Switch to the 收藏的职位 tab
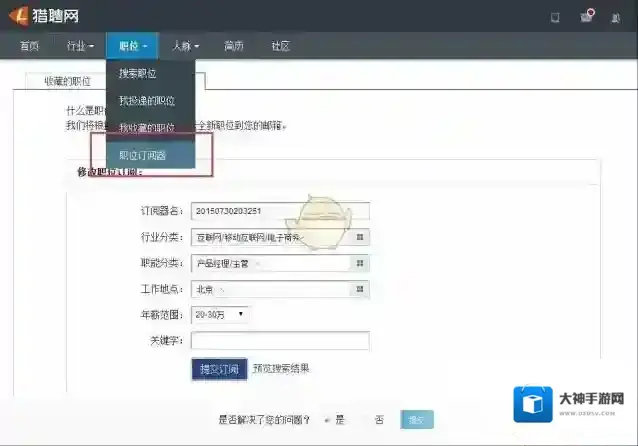Viewport: 638px width, 446px height. point(67,81)
